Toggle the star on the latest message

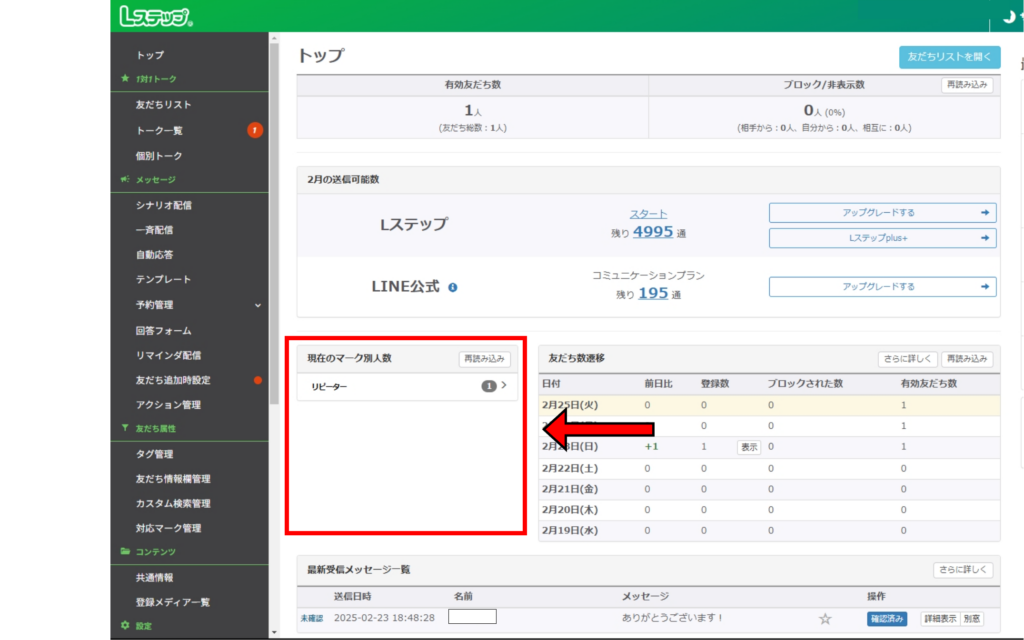(825, 619)
